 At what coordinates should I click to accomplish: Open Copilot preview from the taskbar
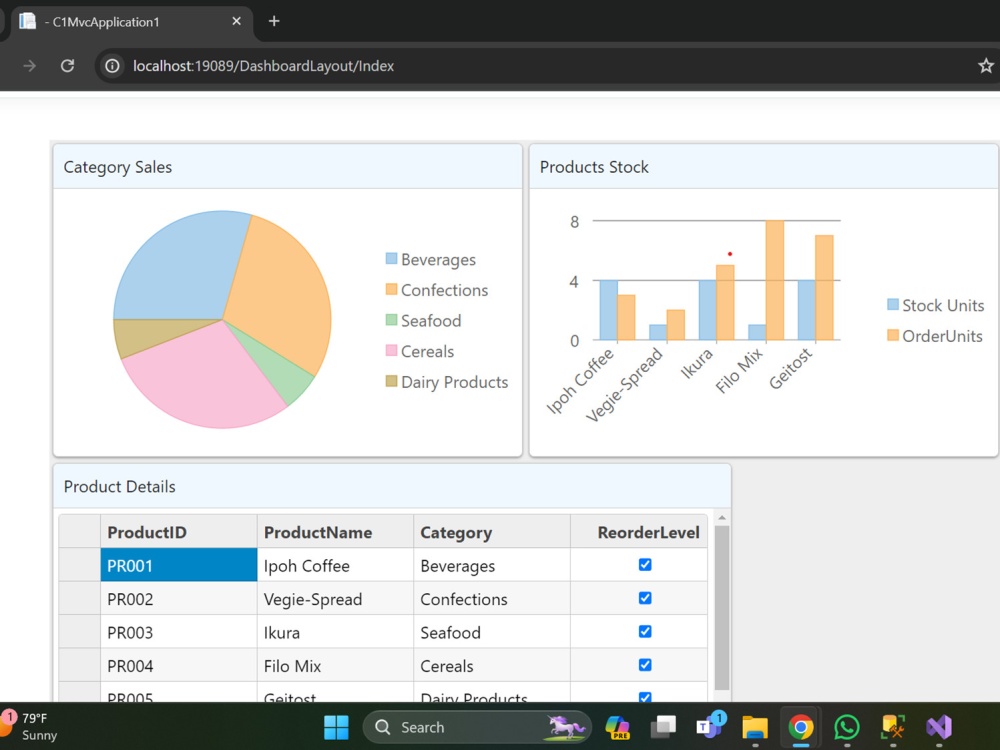point(617,727)
